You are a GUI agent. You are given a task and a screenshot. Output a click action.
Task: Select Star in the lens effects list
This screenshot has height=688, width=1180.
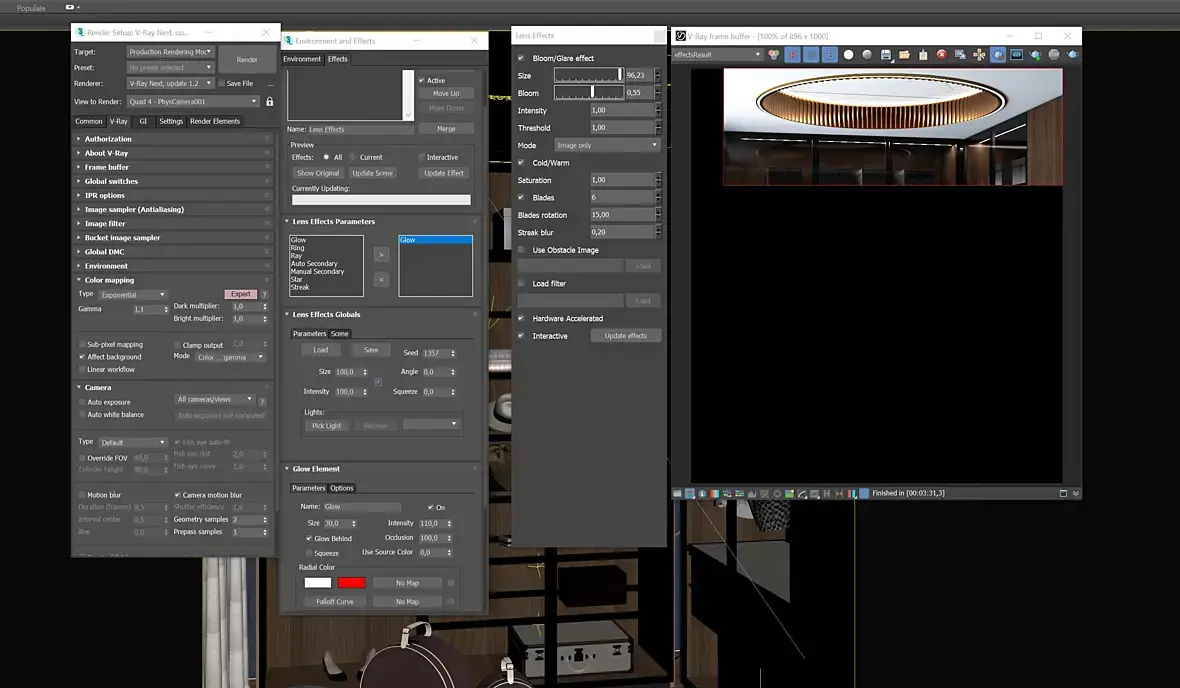click(x=297, y=279)
